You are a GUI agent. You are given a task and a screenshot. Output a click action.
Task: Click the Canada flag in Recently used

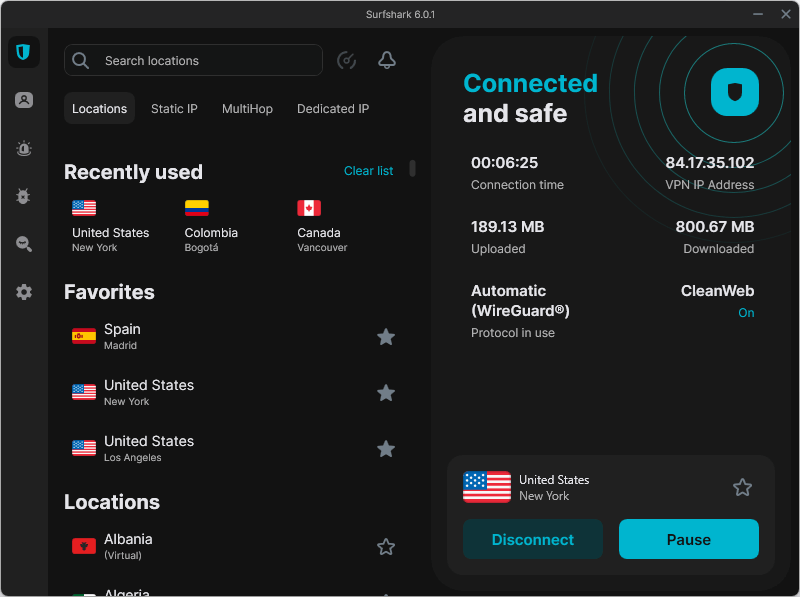(x=309, y=208)
